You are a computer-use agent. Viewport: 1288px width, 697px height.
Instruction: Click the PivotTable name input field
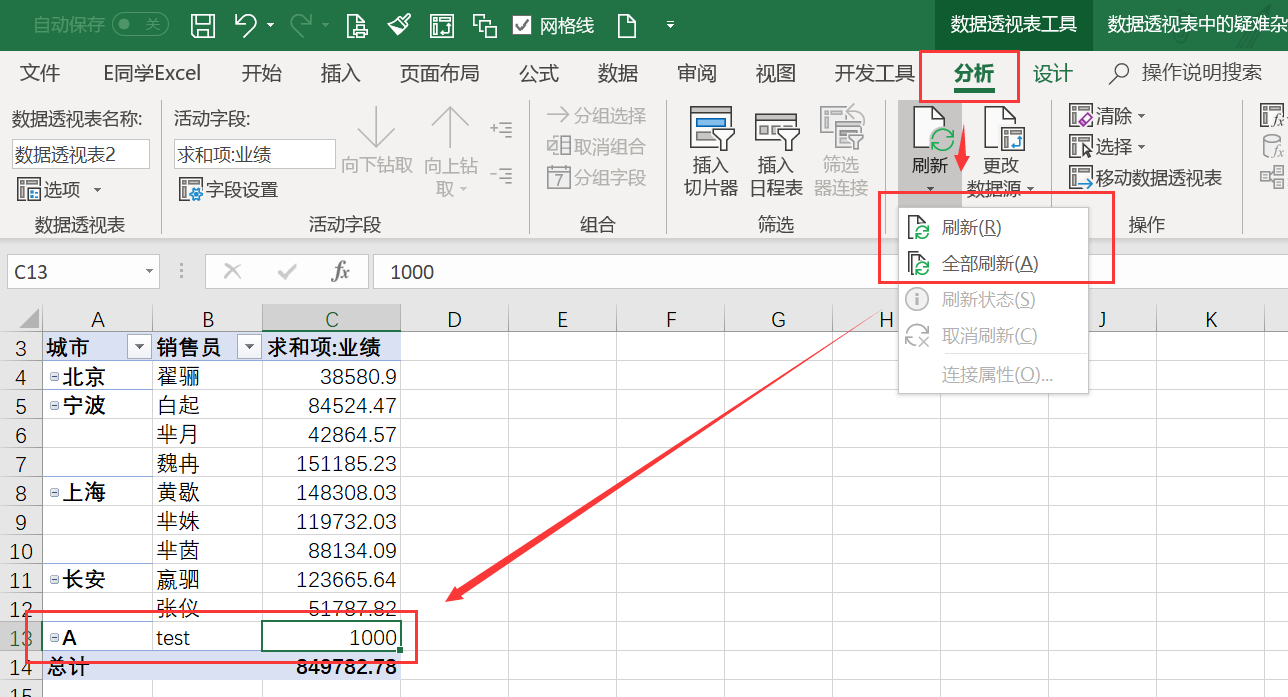click(x=80, y=154)
